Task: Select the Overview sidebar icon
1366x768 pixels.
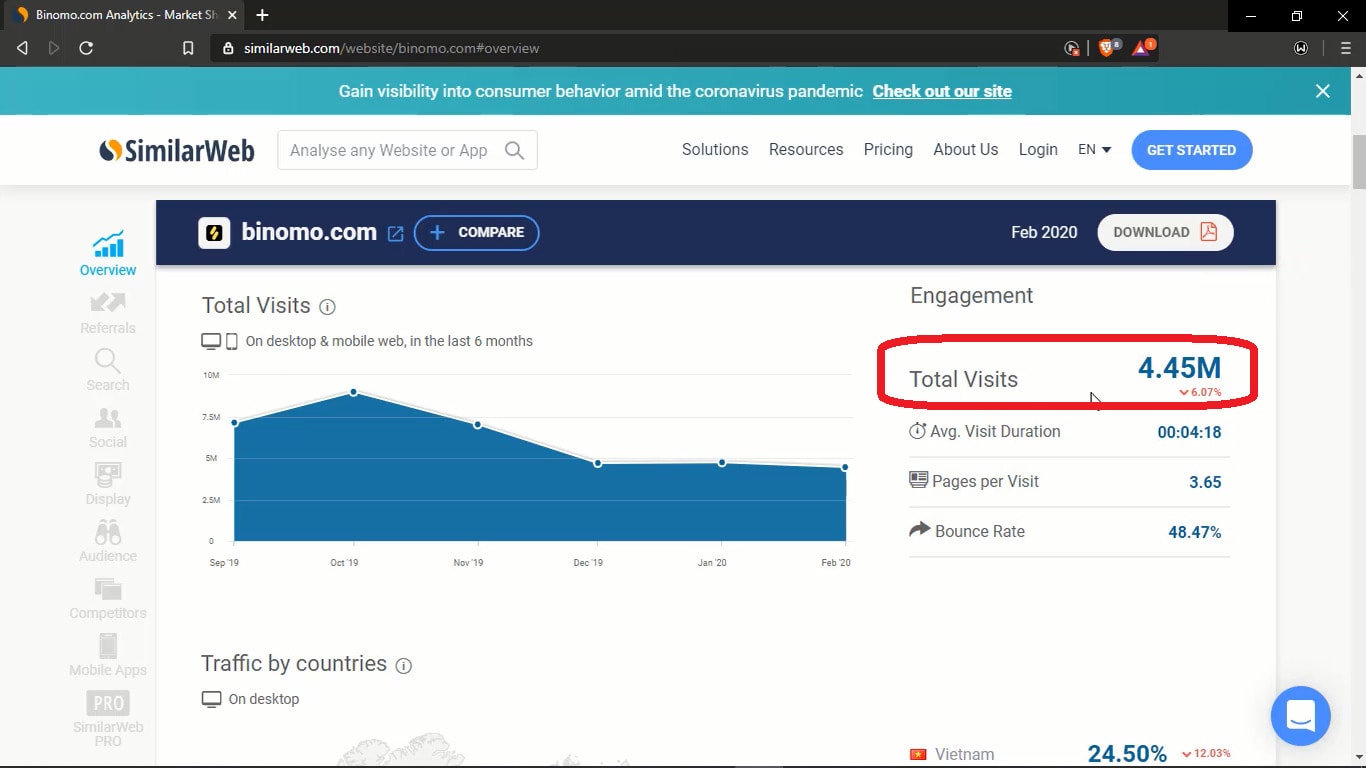Action: coord(108,254)
